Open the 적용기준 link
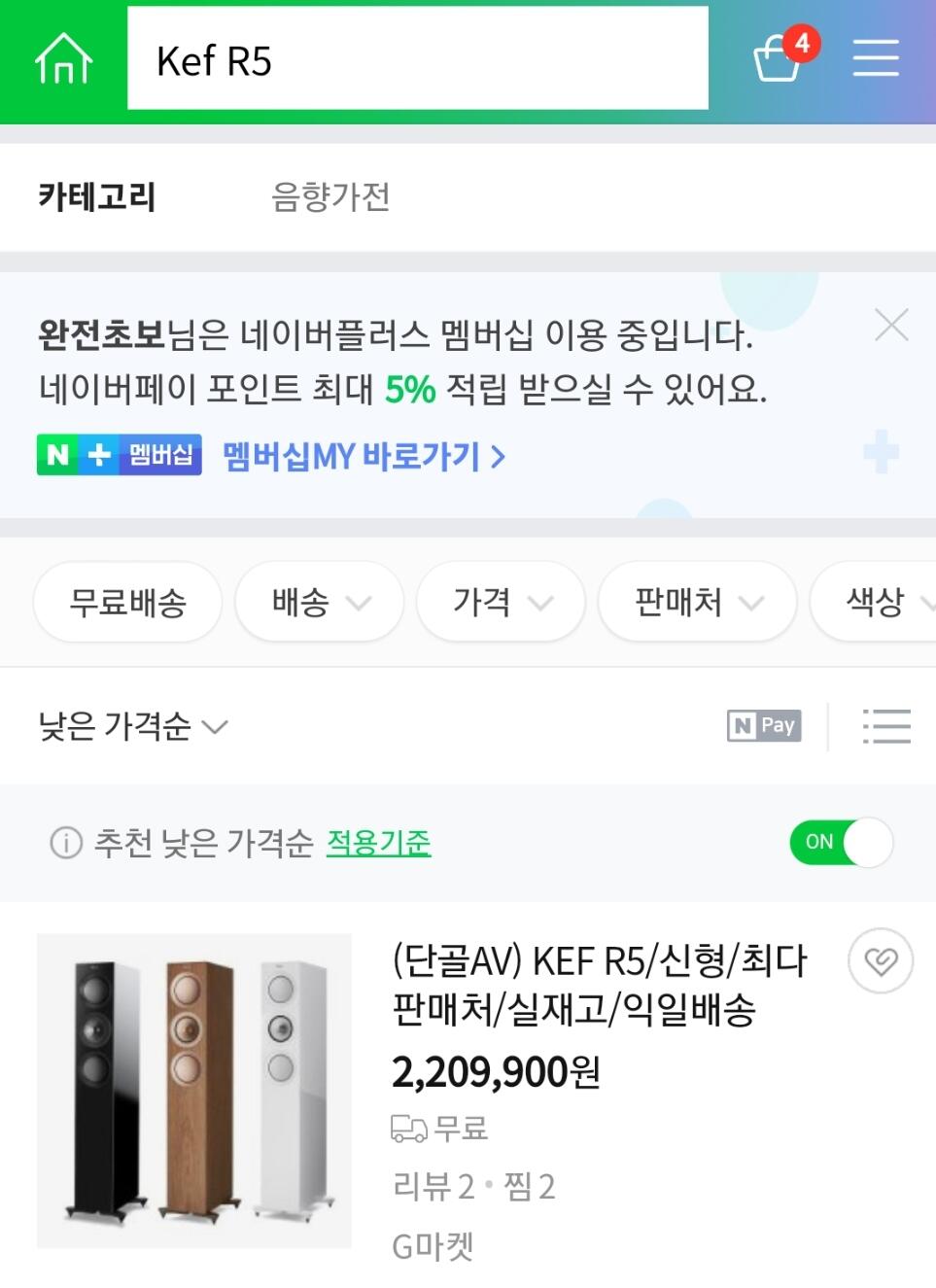The image size is (936, 1288). click(378, 842)
